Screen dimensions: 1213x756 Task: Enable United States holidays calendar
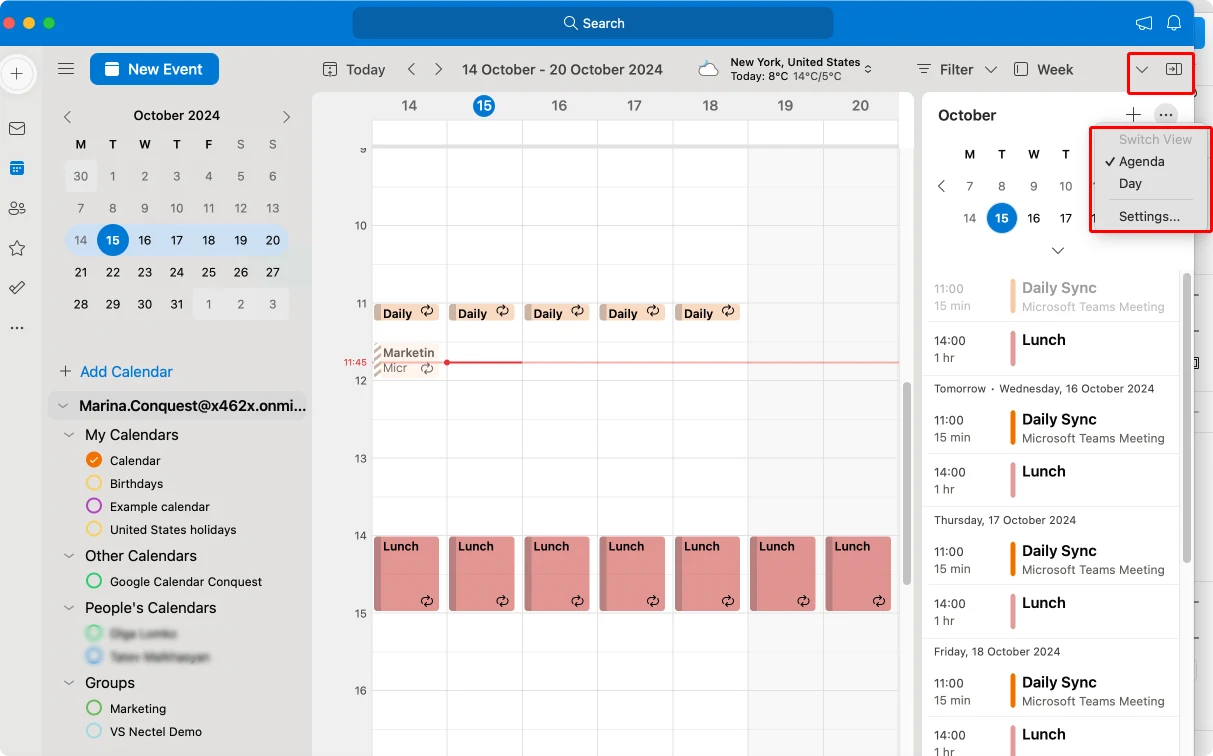(94, 529)
